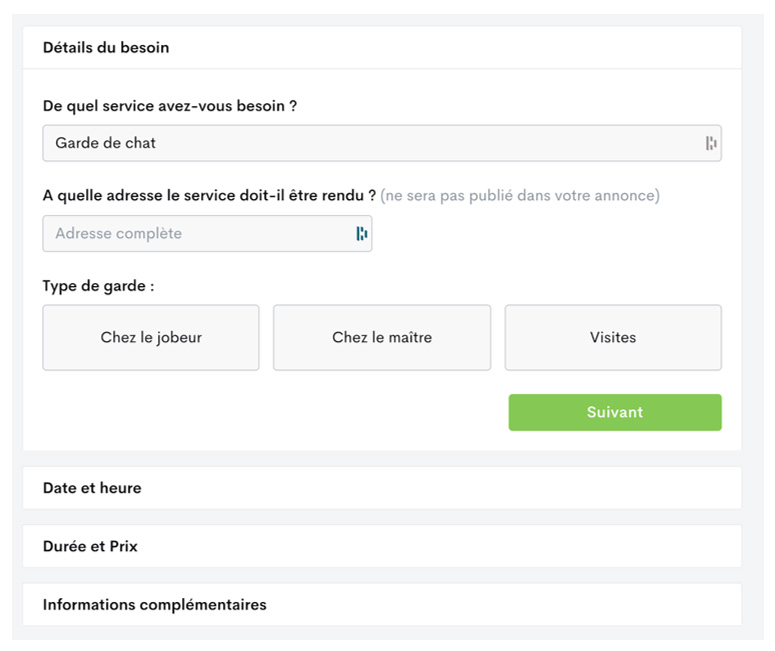Click the "A quelle adresse le service" question label
The height and width of the screenshot is (651, 775).
[209, 195]
